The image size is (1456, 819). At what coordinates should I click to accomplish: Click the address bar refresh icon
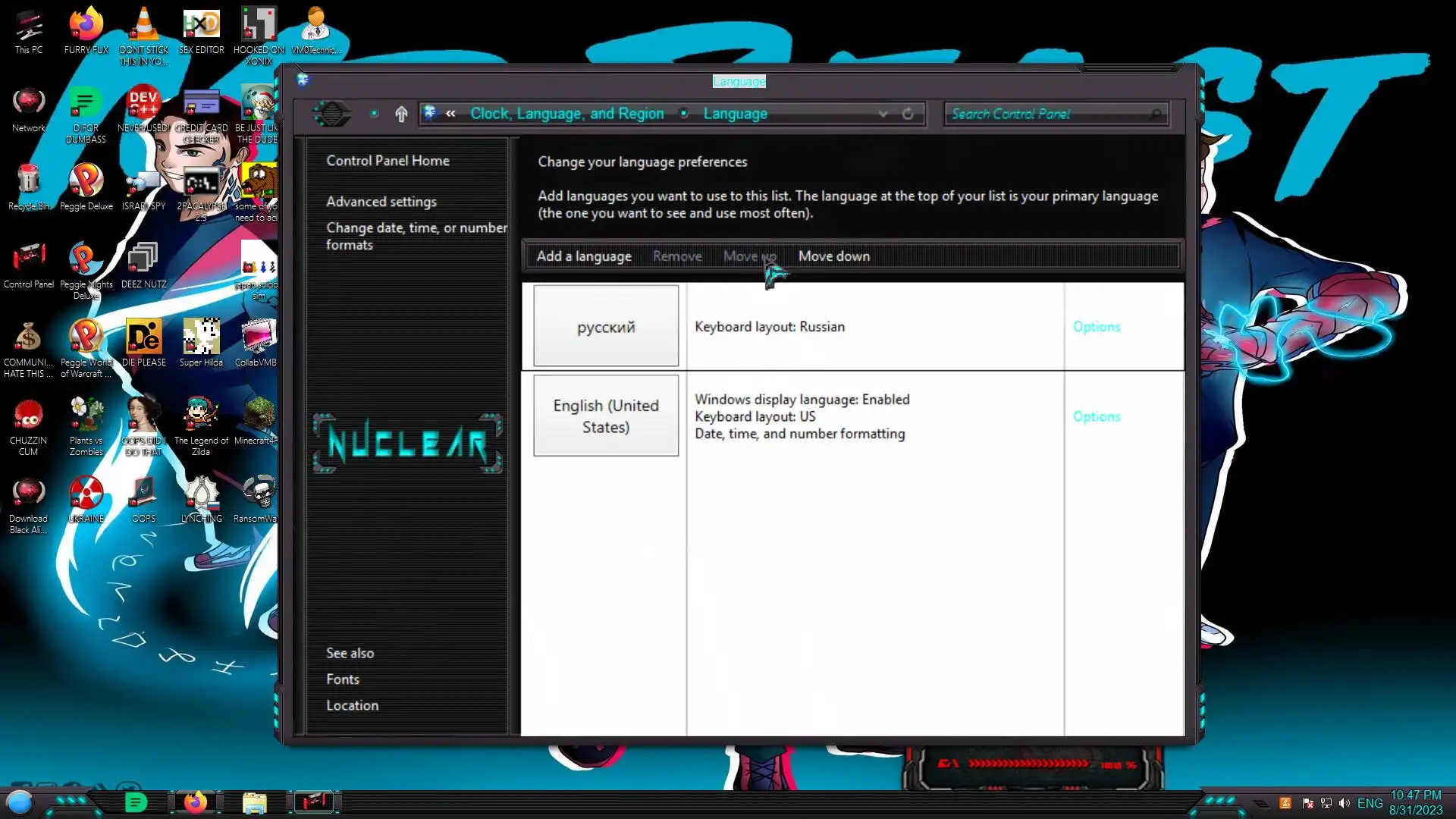pyautogui.click(x=908, y=114)
